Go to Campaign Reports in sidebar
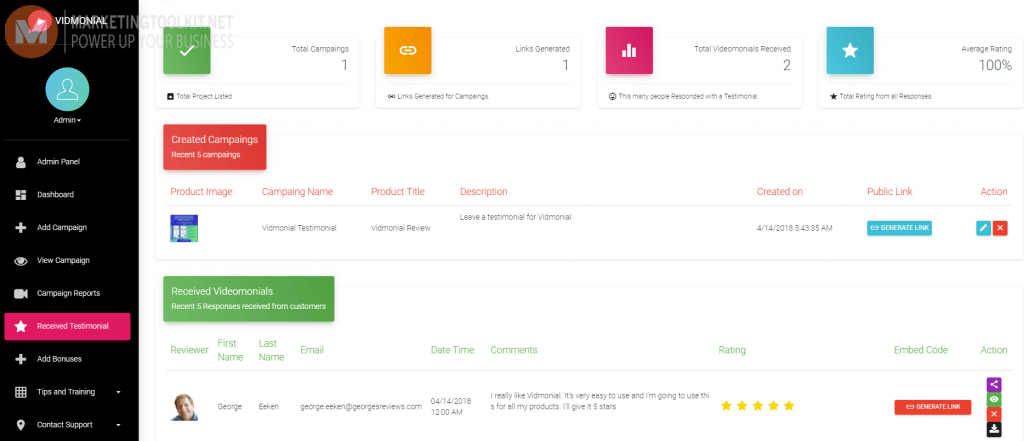 (67, 293)
